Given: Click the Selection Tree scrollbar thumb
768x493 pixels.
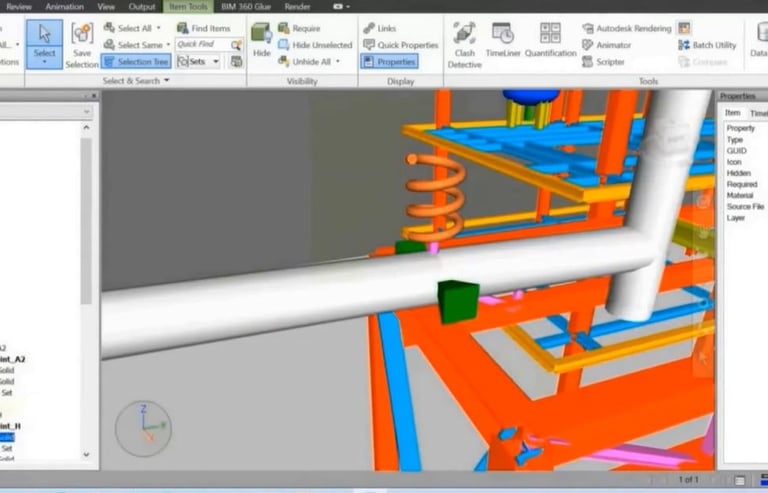Looking at the screenshot, I should 86,221.
